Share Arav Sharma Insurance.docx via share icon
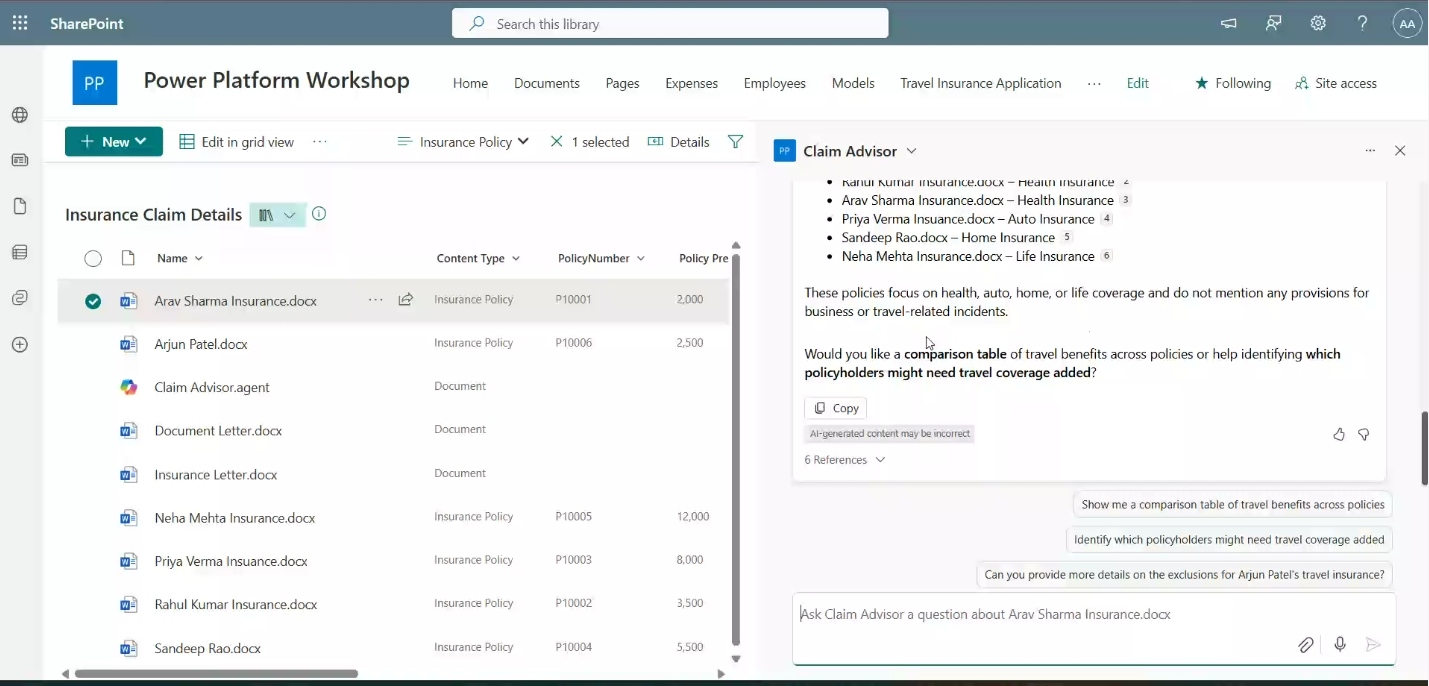This screenshot has width=1429, height=686. click(x=406, y=300)
